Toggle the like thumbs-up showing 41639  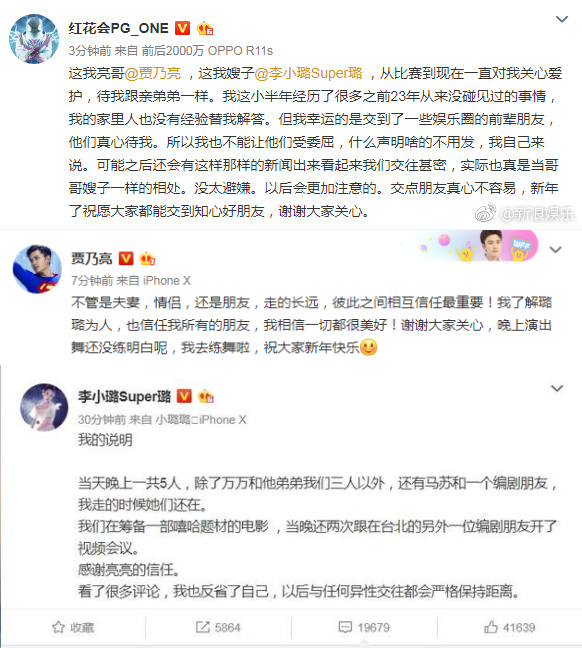[510, 627]
